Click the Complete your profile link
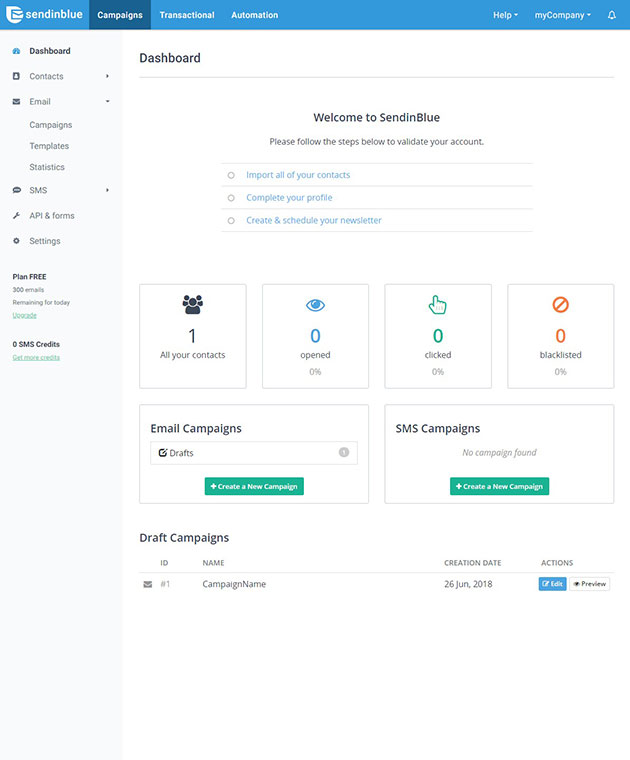This screenshot has height=760, width=630. pos(289,198)
